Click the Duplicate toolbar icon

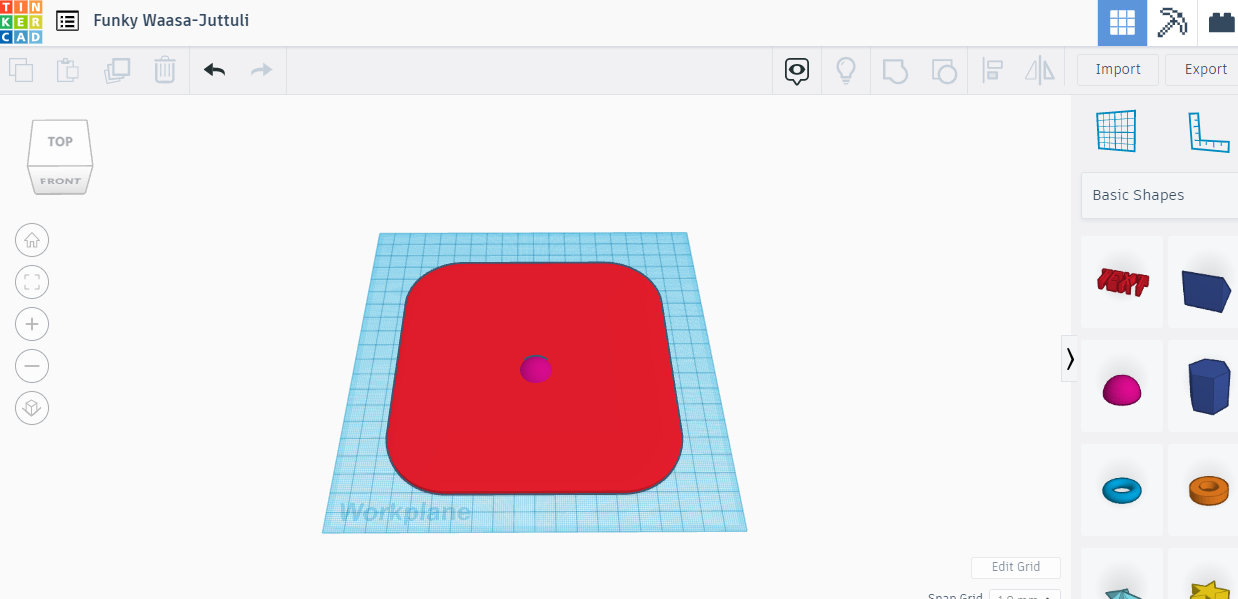pos(117,70)
